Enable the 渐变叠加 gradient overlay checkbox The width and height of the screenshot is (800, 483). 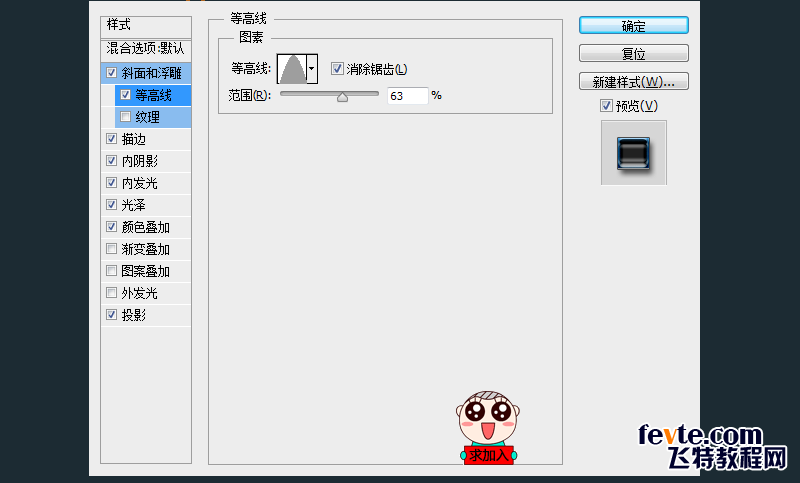coord(110,249)
